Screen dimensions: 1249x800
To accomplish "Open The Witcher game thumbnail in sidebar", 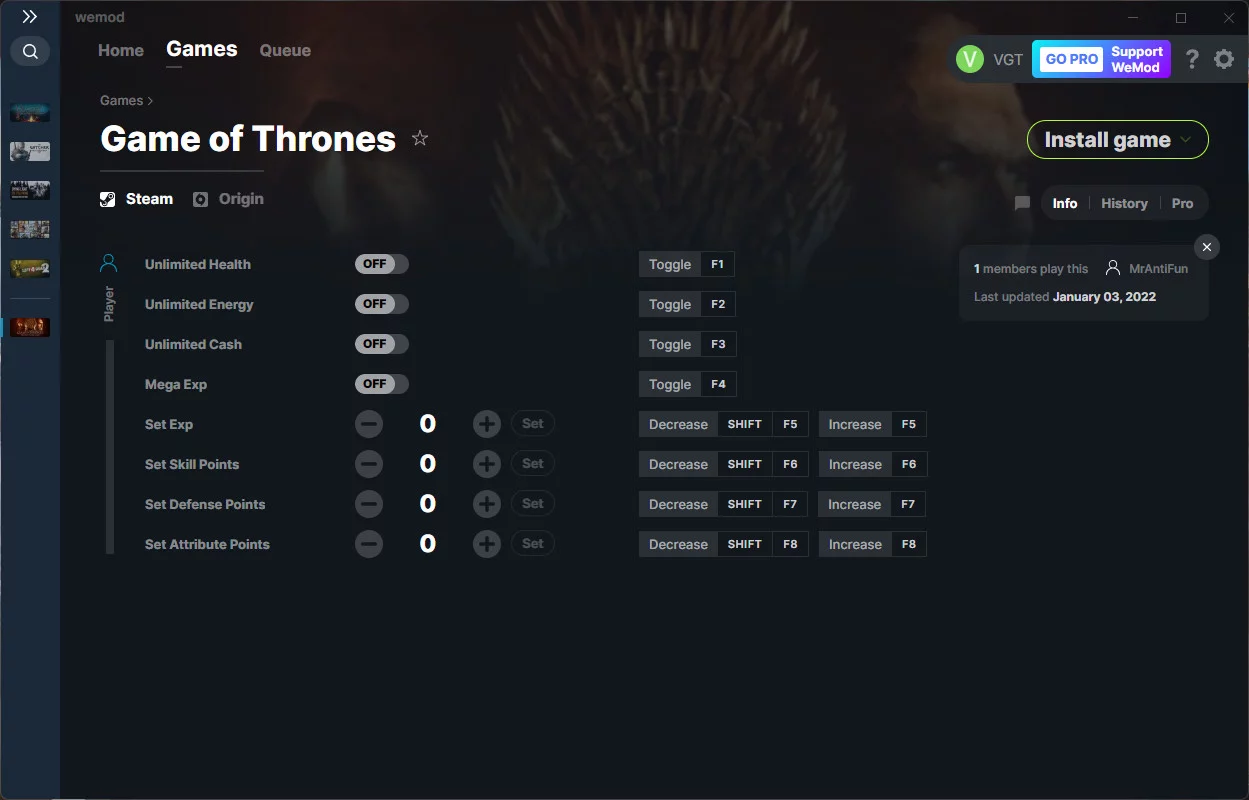I will pyautogui.click(x=30, y=152).
